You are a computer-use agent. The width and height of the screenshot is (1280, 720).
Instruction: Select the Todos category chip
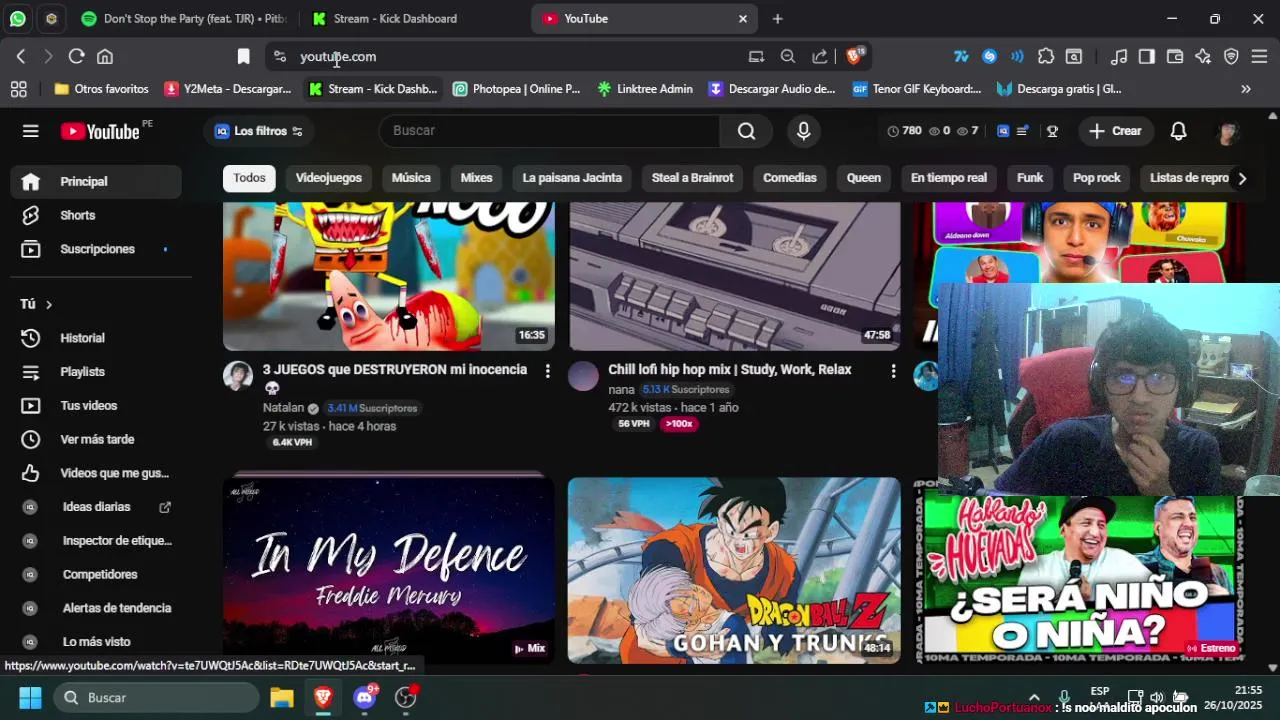click(249, 178)
